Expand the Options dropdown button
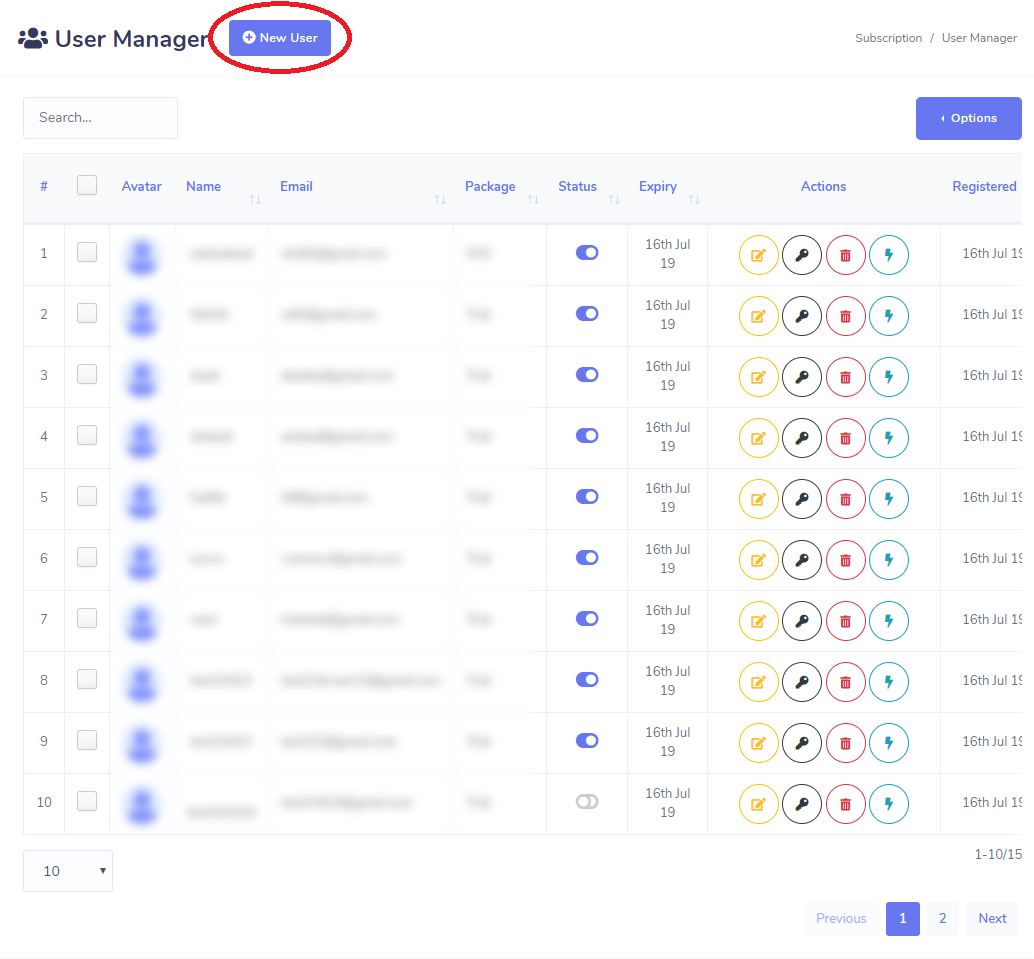The height and width of the screenshot is (959, 1034). (968, 118)
